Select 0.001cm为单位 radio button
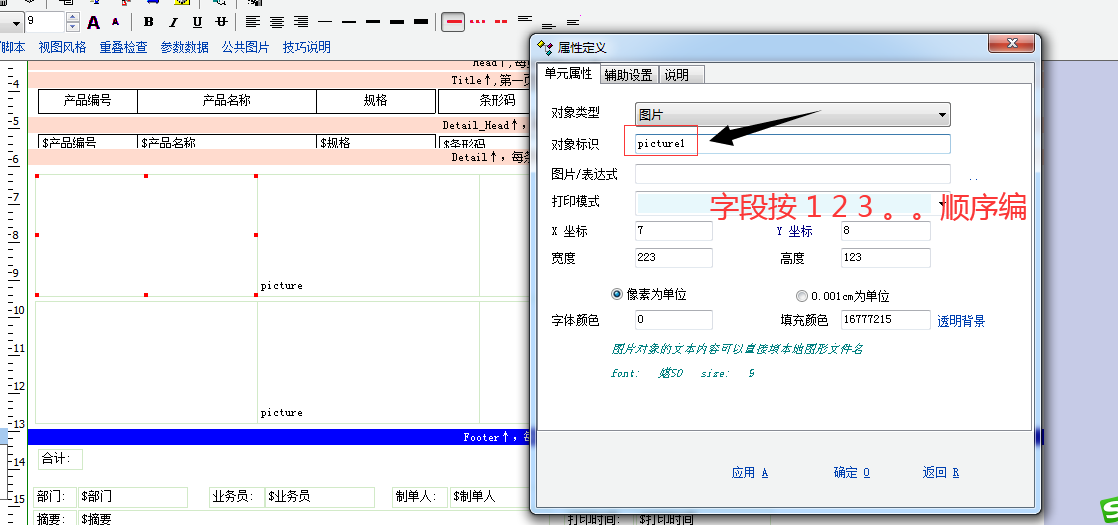Screen dimensions: 1118x525 (802, 296)
